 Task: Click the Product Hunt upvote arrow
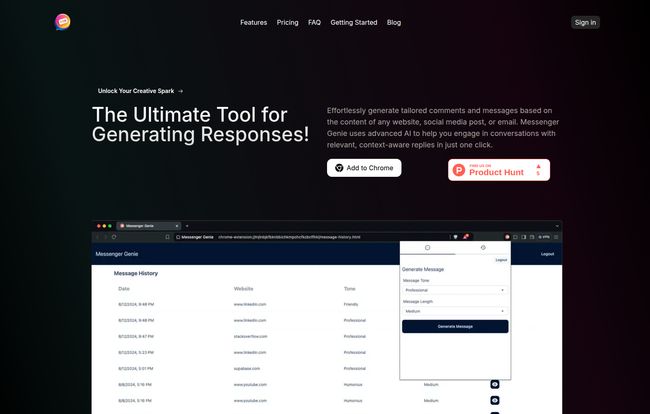[538, 166]
